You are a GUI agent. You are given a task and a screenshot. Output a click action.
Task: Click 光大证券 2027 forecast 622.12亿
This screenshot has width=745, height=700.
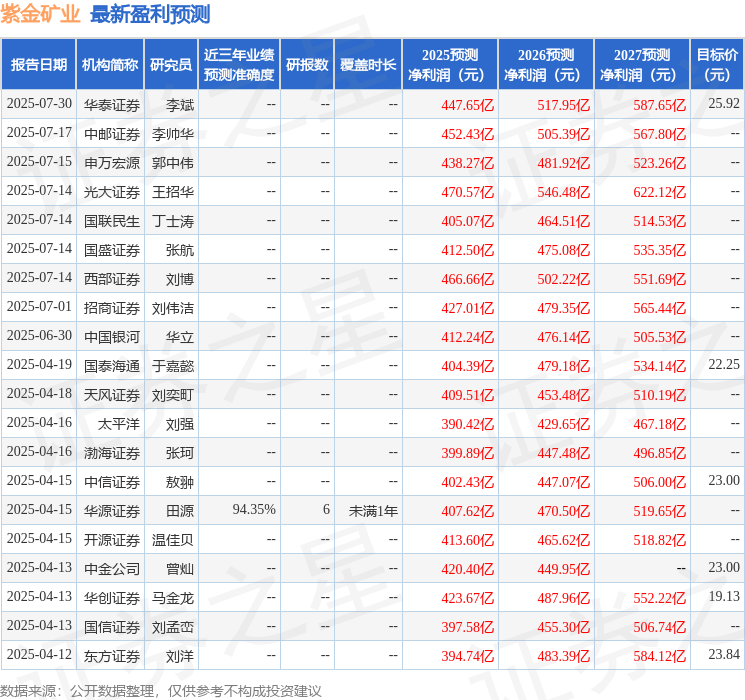[659, 192]
